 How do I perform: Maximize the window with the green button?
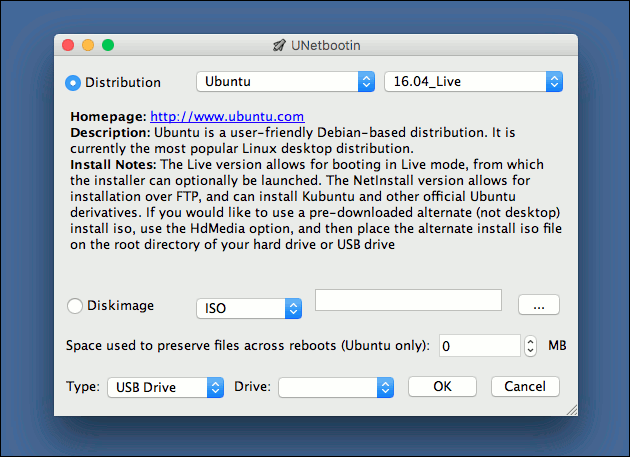108,45
